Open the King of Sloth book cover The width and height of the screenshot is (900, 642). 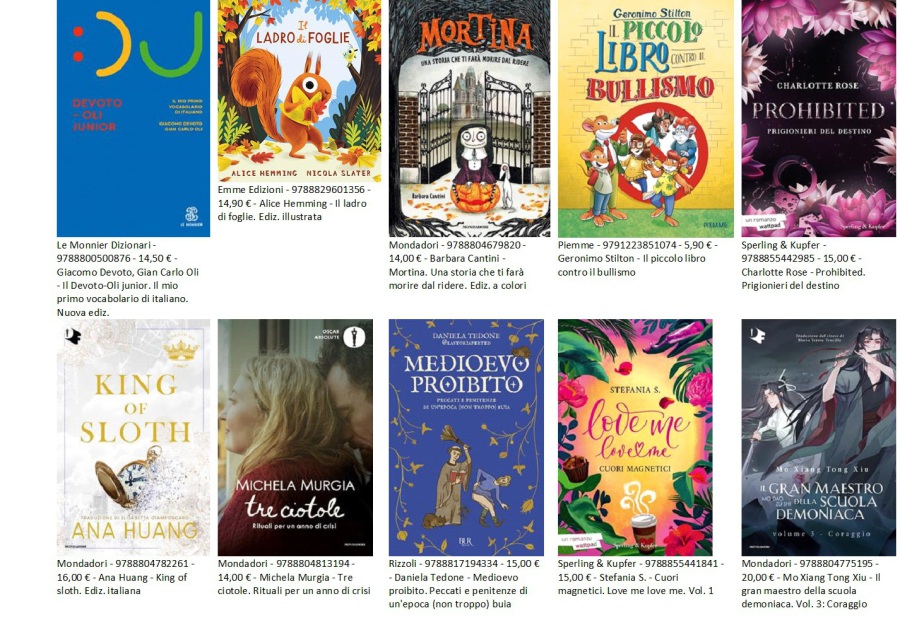[133, 437]
